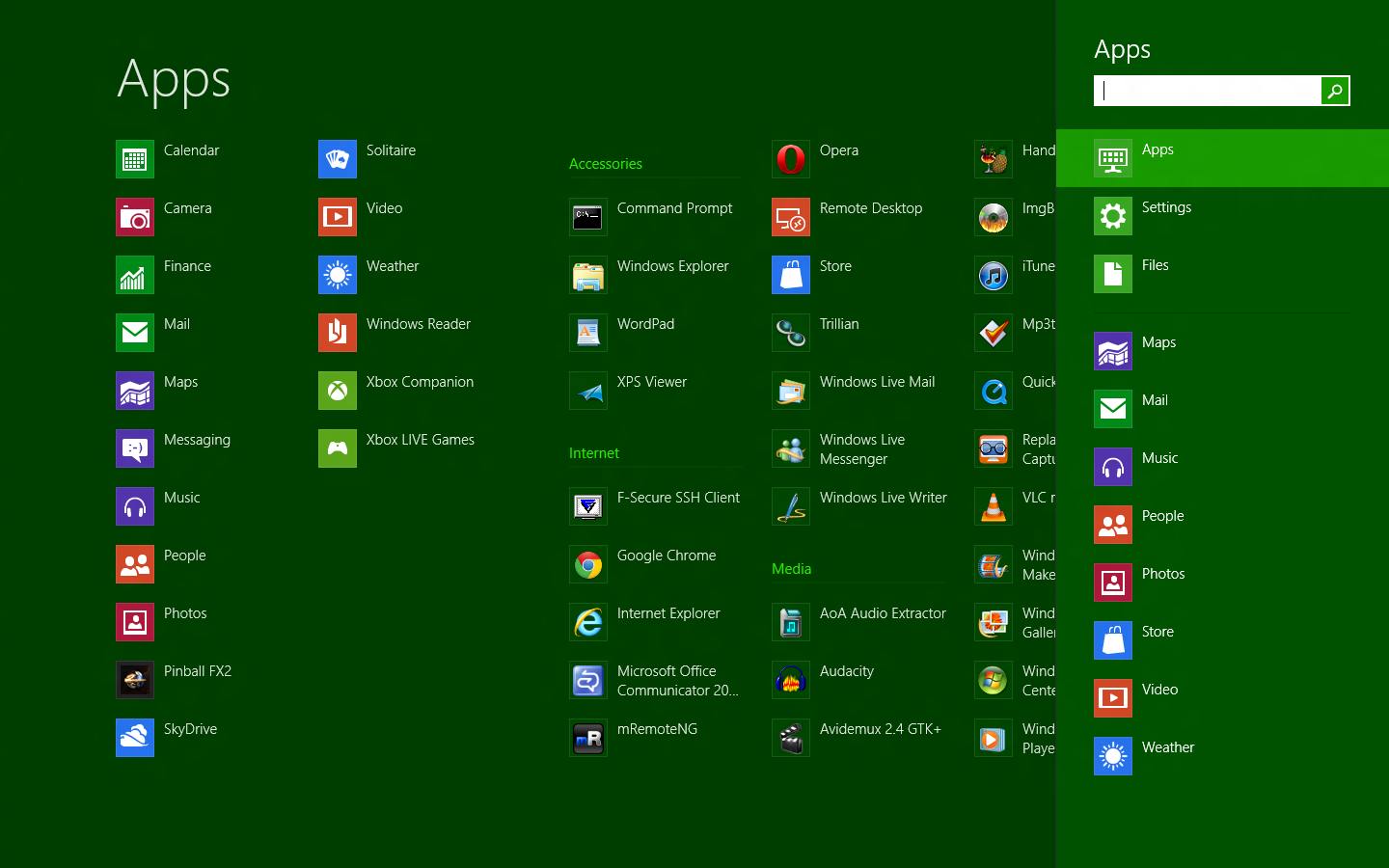This screenshot has height=868, width=1389.
Task: Click Weather label in main list
Action: [x=393, y=266]
